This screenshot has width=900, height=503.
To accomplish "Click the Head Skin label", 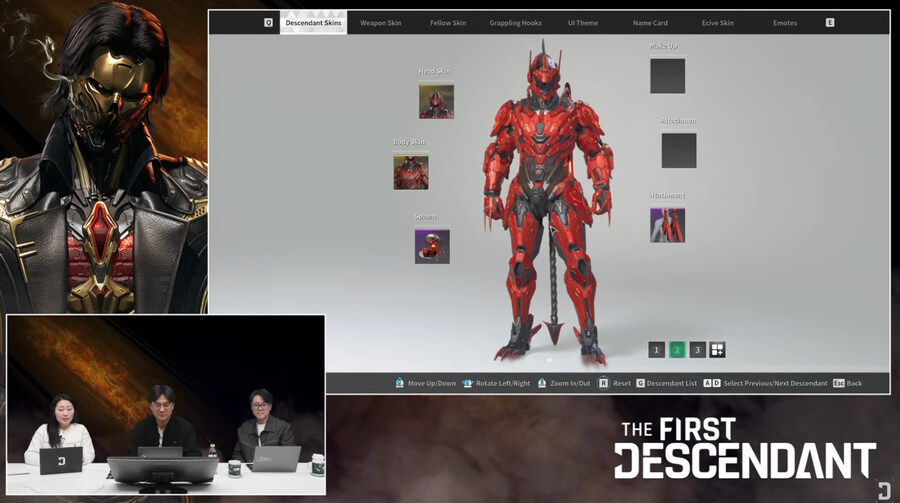I will [x=435, y=71].
